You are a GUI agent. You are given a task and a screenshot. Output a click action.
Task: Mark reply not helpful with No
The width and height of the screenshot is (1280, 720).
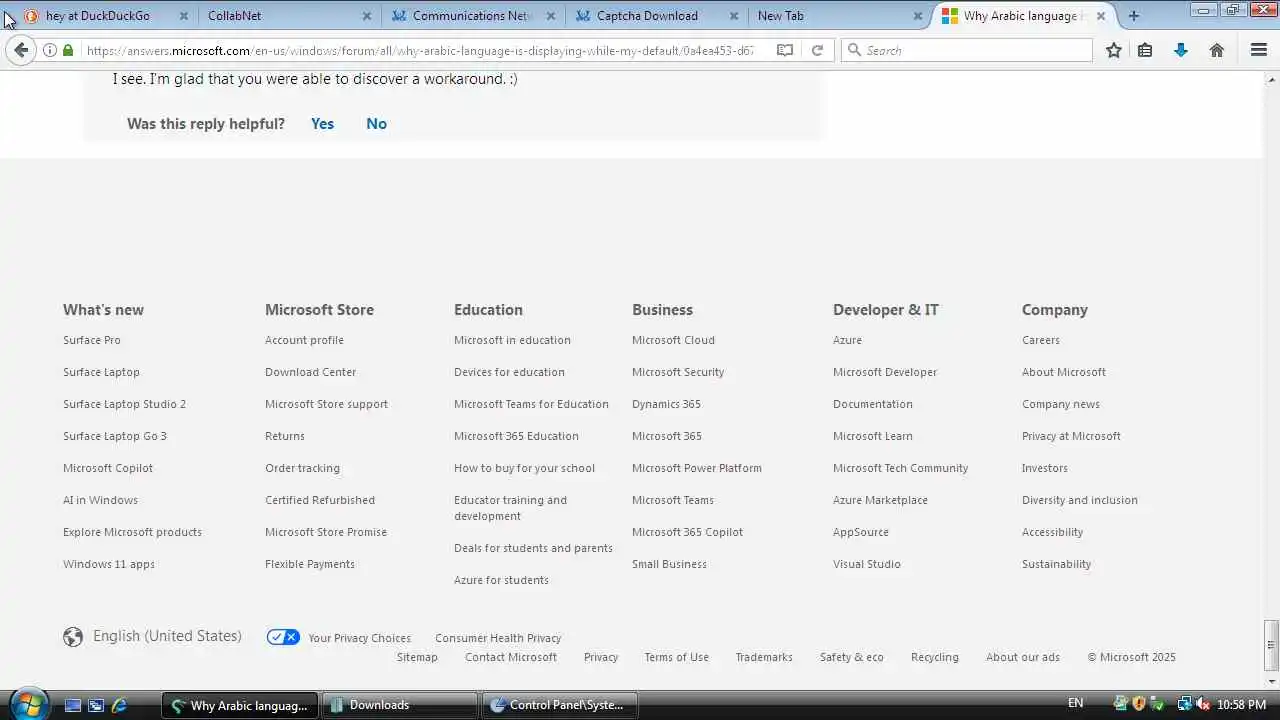pos(376,123)
